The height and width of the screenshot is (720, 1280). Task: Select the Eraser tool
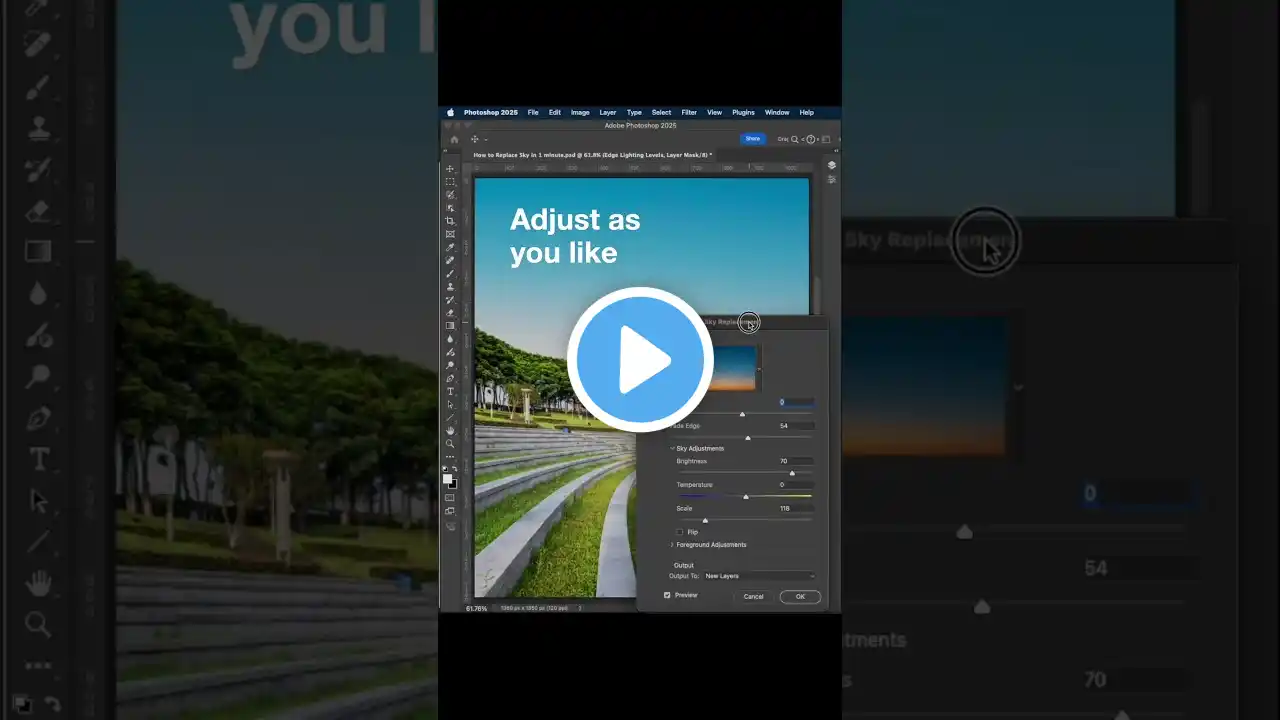(450, 312)
